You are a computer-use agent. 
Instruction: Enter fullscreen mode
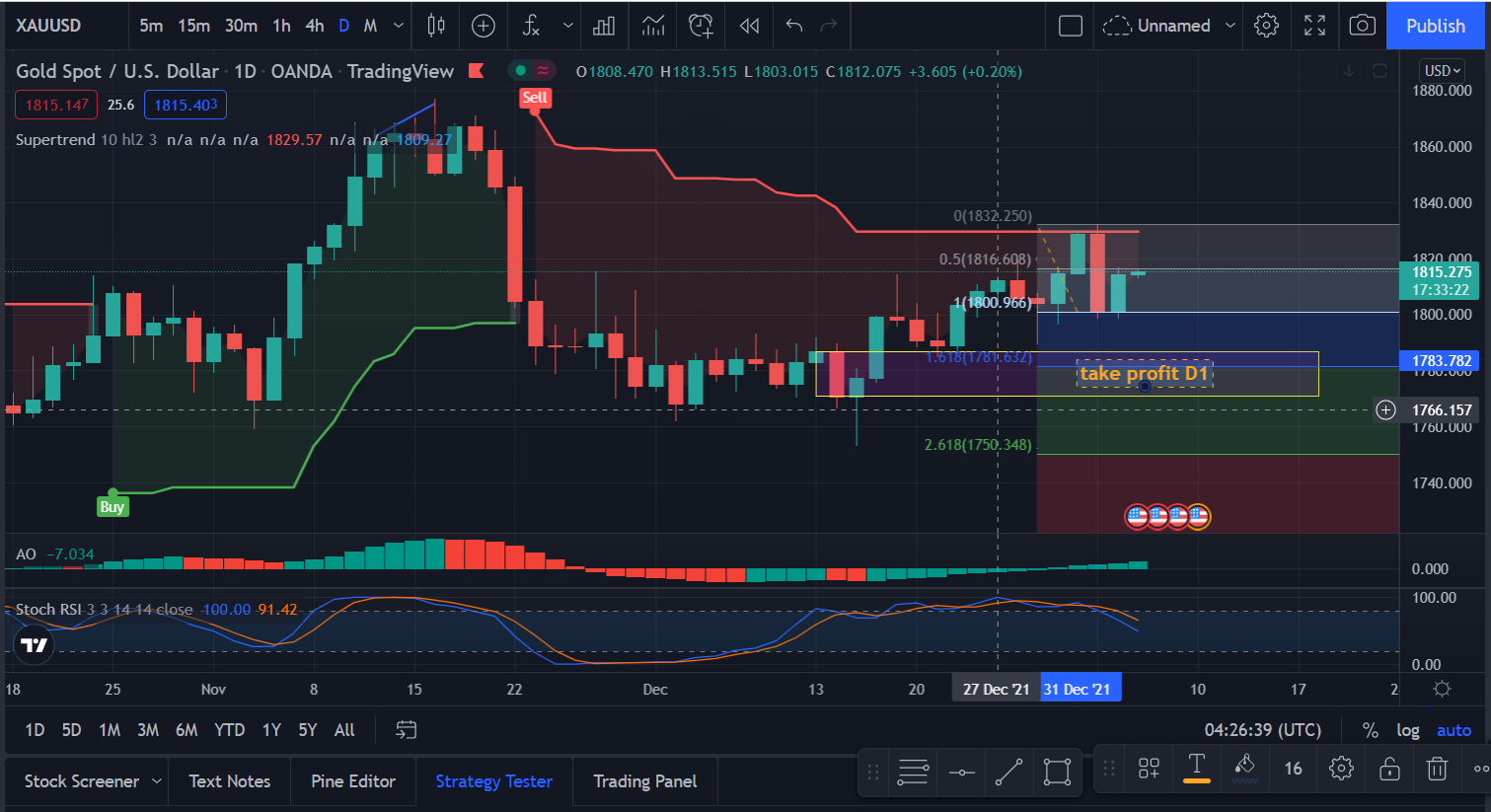point(1314,26)
